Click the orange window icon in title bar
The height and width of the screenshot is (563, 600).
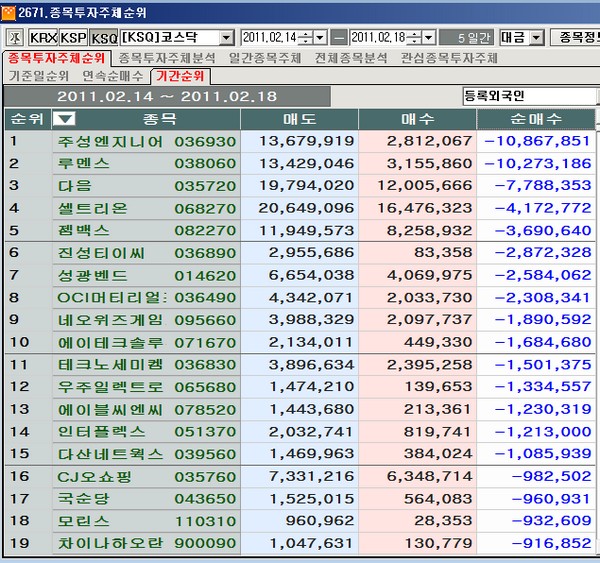(x=8, y=13)
